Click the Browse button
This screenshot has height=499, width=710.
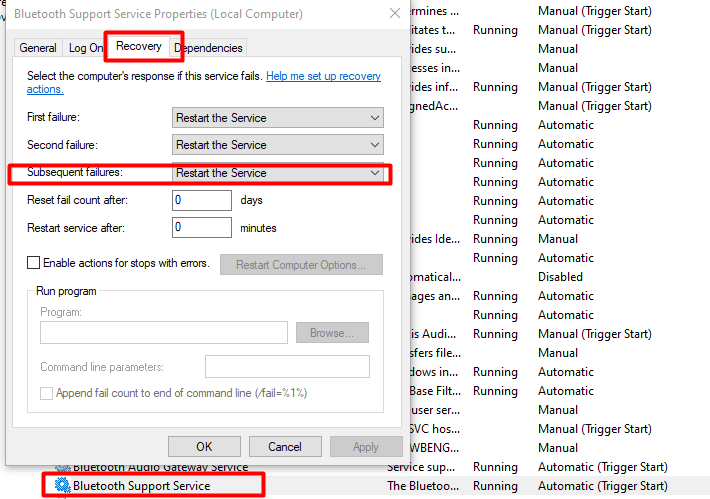pos(332,333)
